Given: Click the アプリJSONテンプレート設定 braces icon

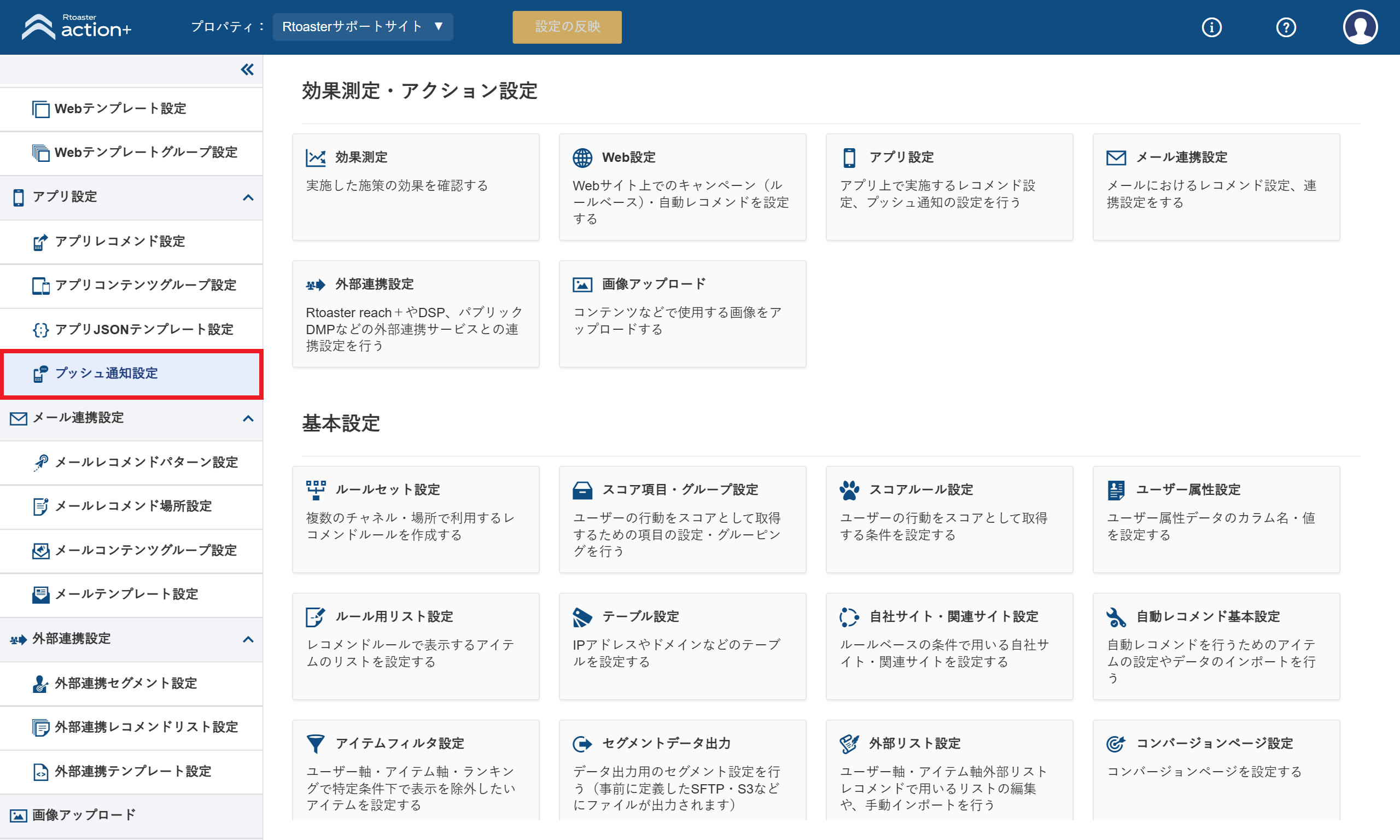Looking at the screenshot, I should click(x=41, y=329).
